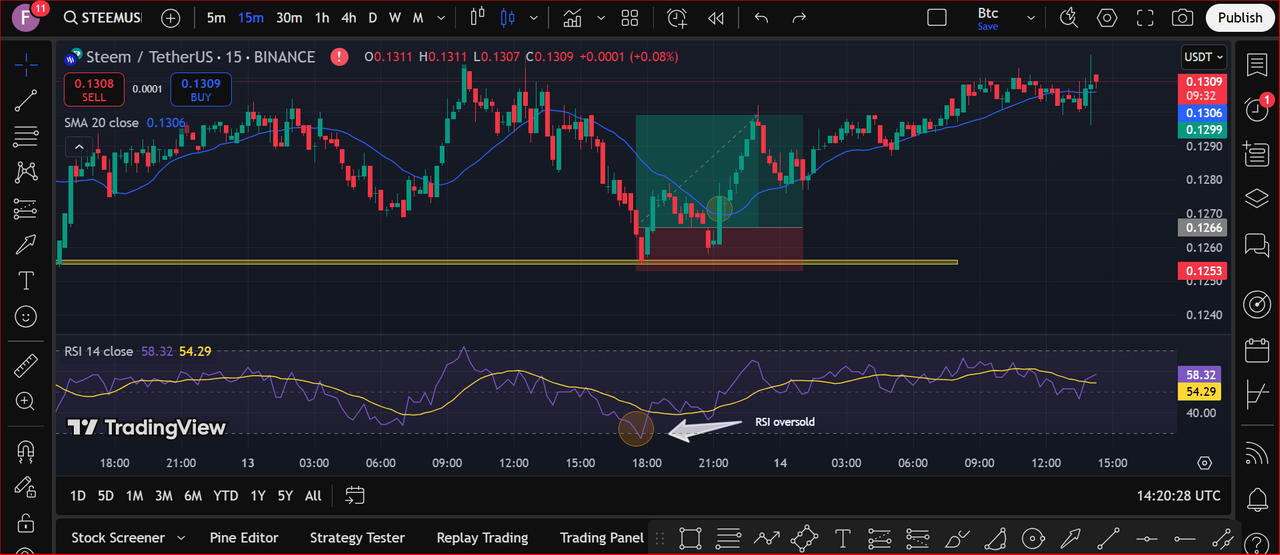This screenshot has height=555, width=1280.
Task: Open the Strategy Tester tab
Action: tap(357, 537)
